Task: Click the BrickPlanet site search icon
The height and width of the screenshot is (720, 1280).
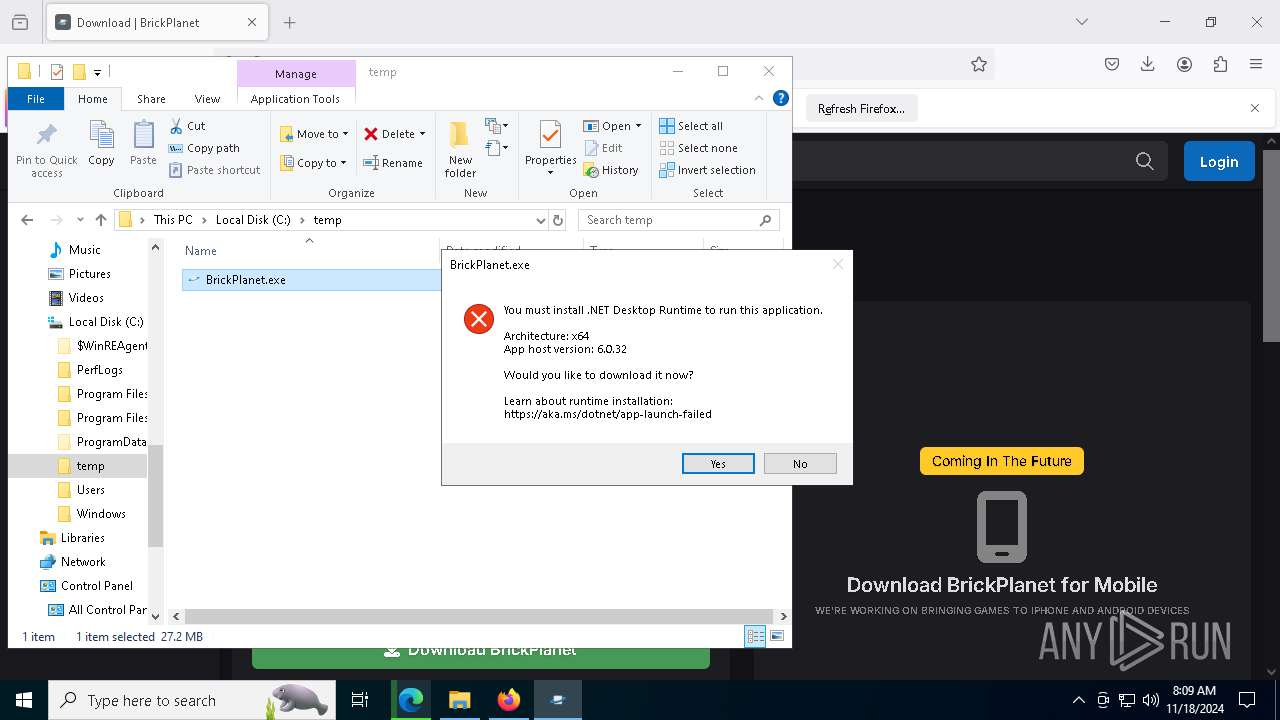Action: pyautogui.click(x=1145, y=161)
